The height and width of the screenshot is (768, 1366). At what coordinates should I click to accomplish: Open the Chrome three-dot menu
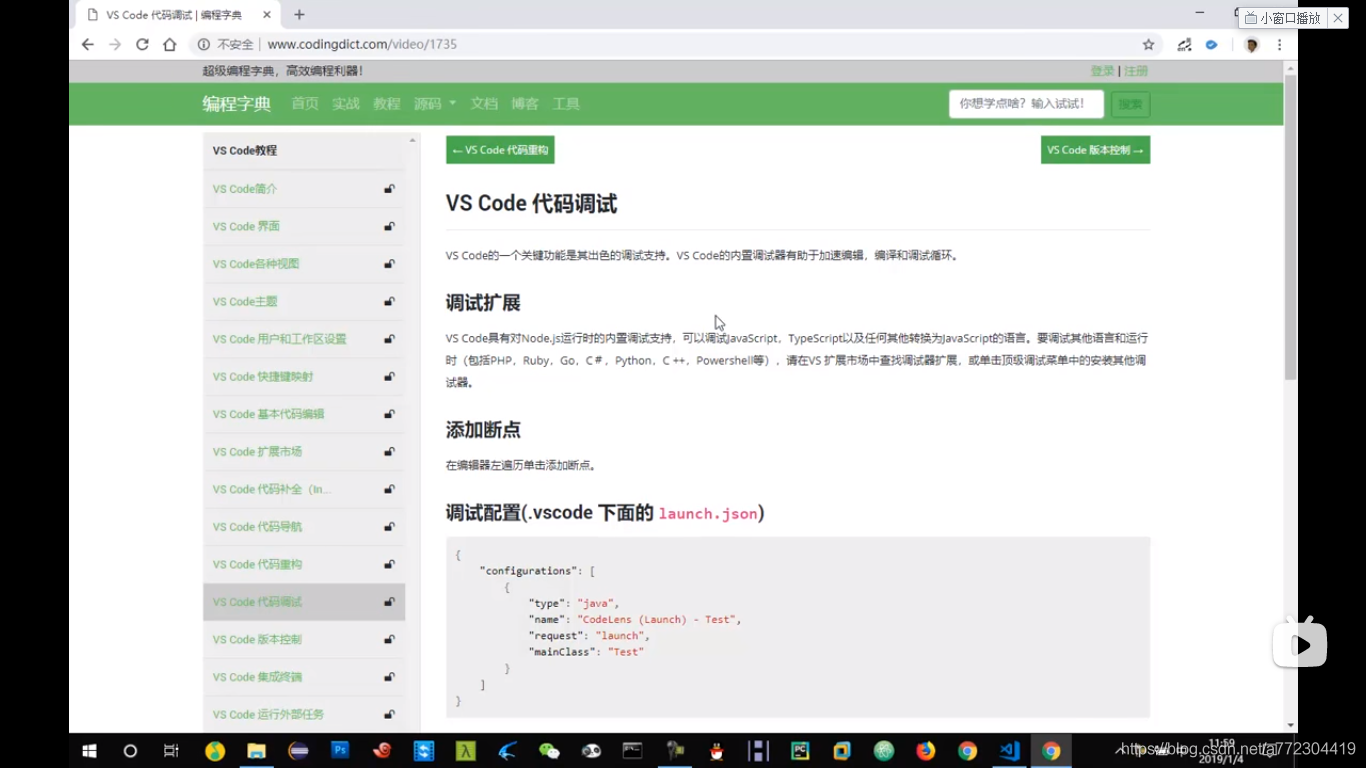[x=1279, y=44]
